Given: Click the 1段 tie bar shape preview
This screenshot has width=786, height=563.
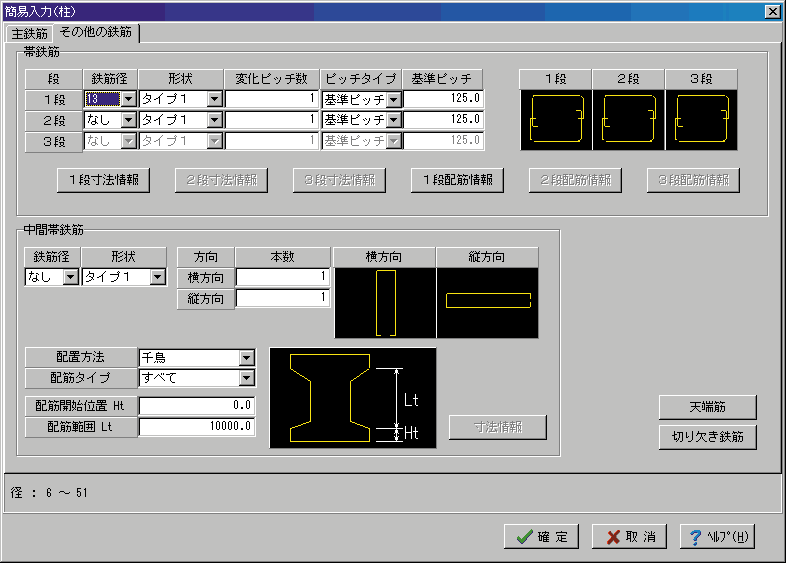Looking at the screenshot, I should click(556, 120).
